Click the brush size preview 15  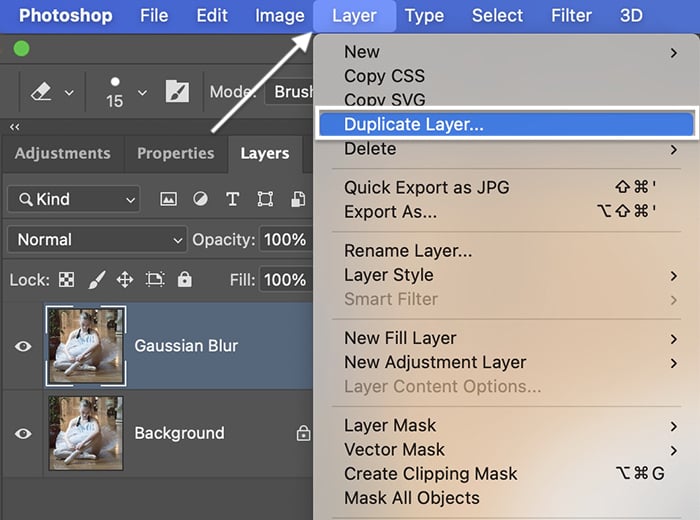(x=115, y=93)
